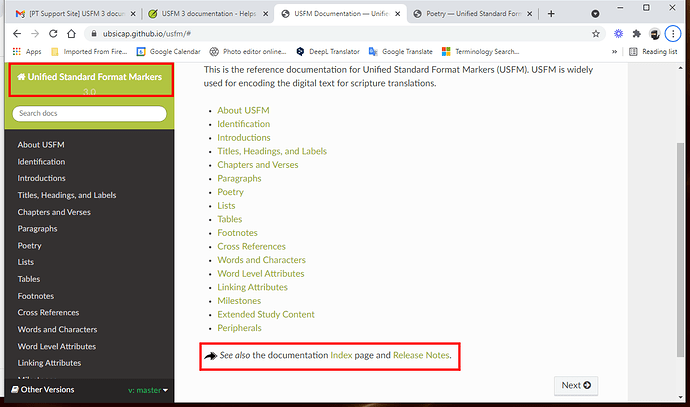
Task: Open Words and Characters in sidebar
Action: (57, 329)
